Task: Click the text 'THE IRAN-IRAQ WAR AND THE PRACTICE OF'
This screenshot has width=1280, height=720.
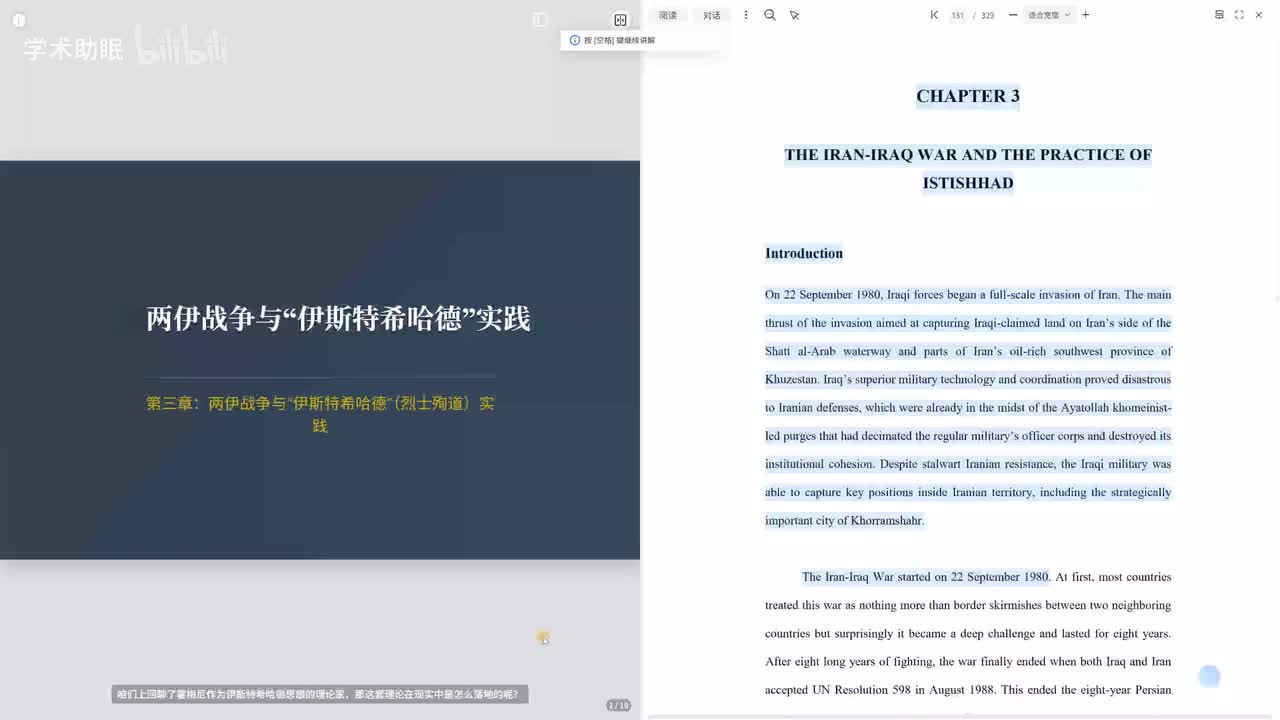Action: pos(968,155)
